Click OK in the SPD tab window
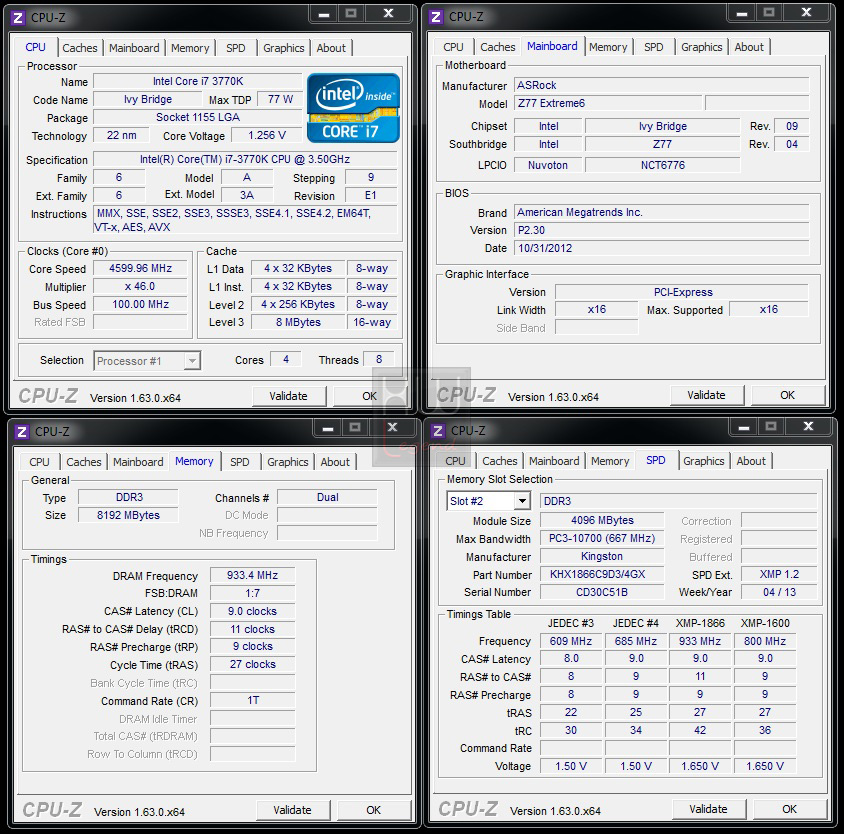The width and height of the screenshot is (844, 834). (x=790, y=809)
